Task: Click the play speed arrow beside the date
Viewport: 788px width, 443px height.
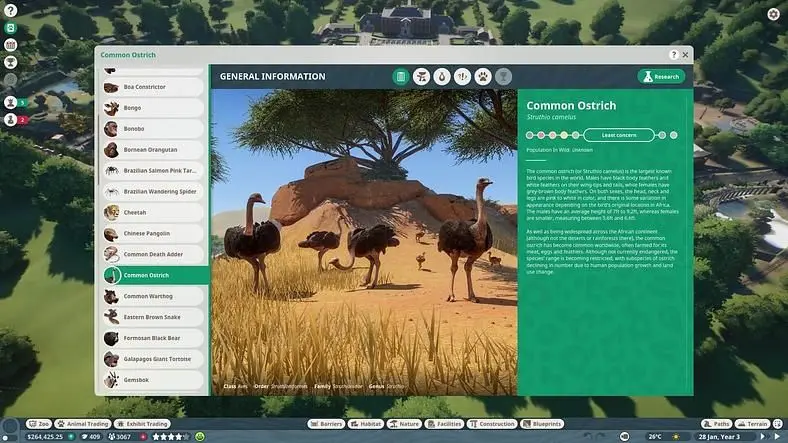Action: [x=762, y=437]
